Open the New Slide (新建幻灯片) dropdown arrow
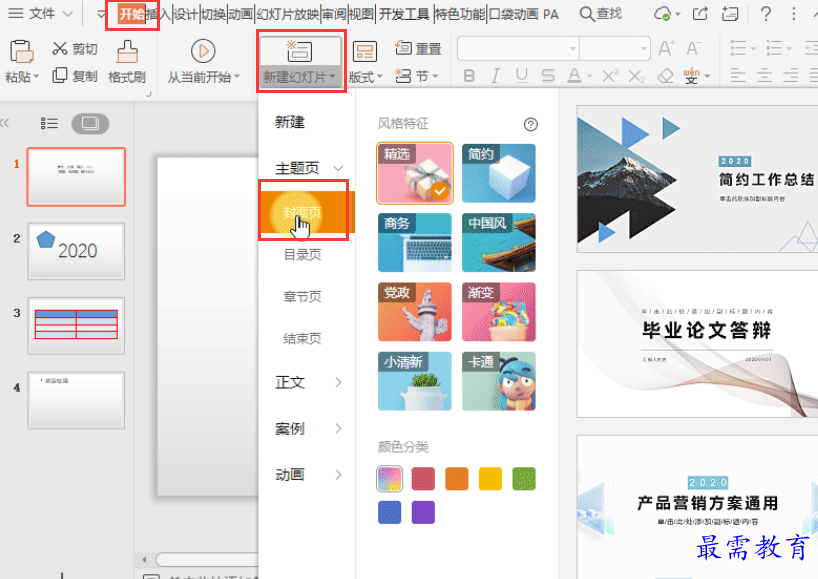Viewport: 818px width, 579px height. [332, 77]
